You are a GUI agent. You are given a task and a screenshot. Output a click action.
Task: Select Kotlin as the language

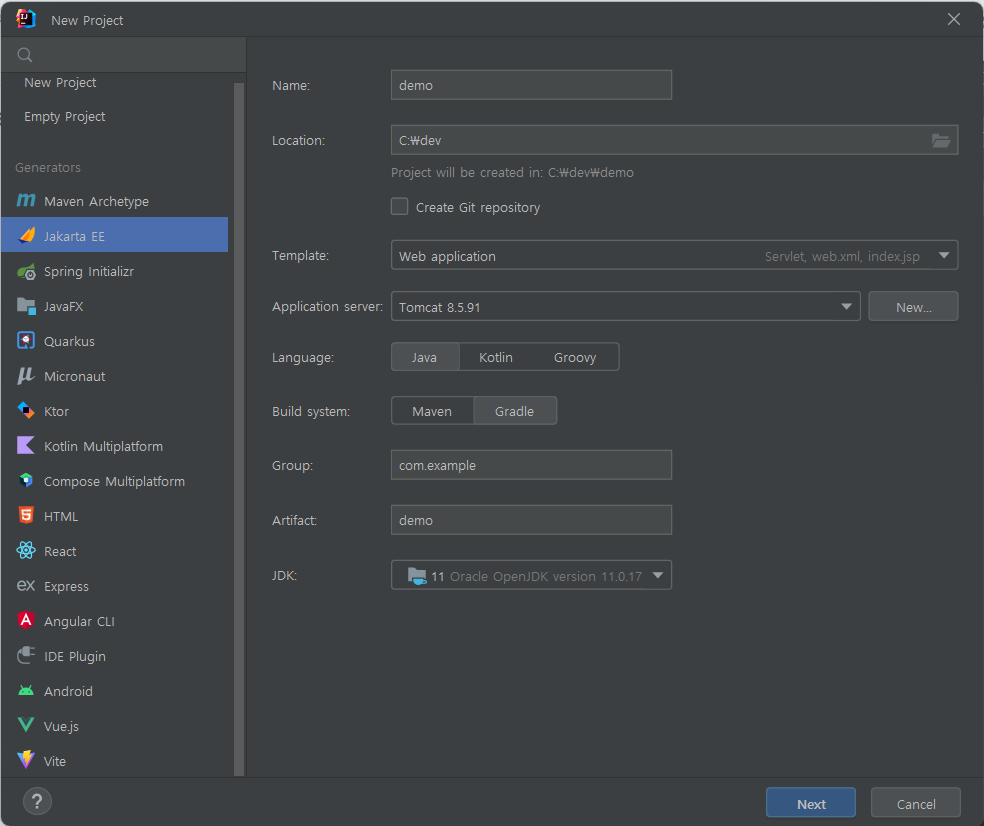[x=496, y=357]
